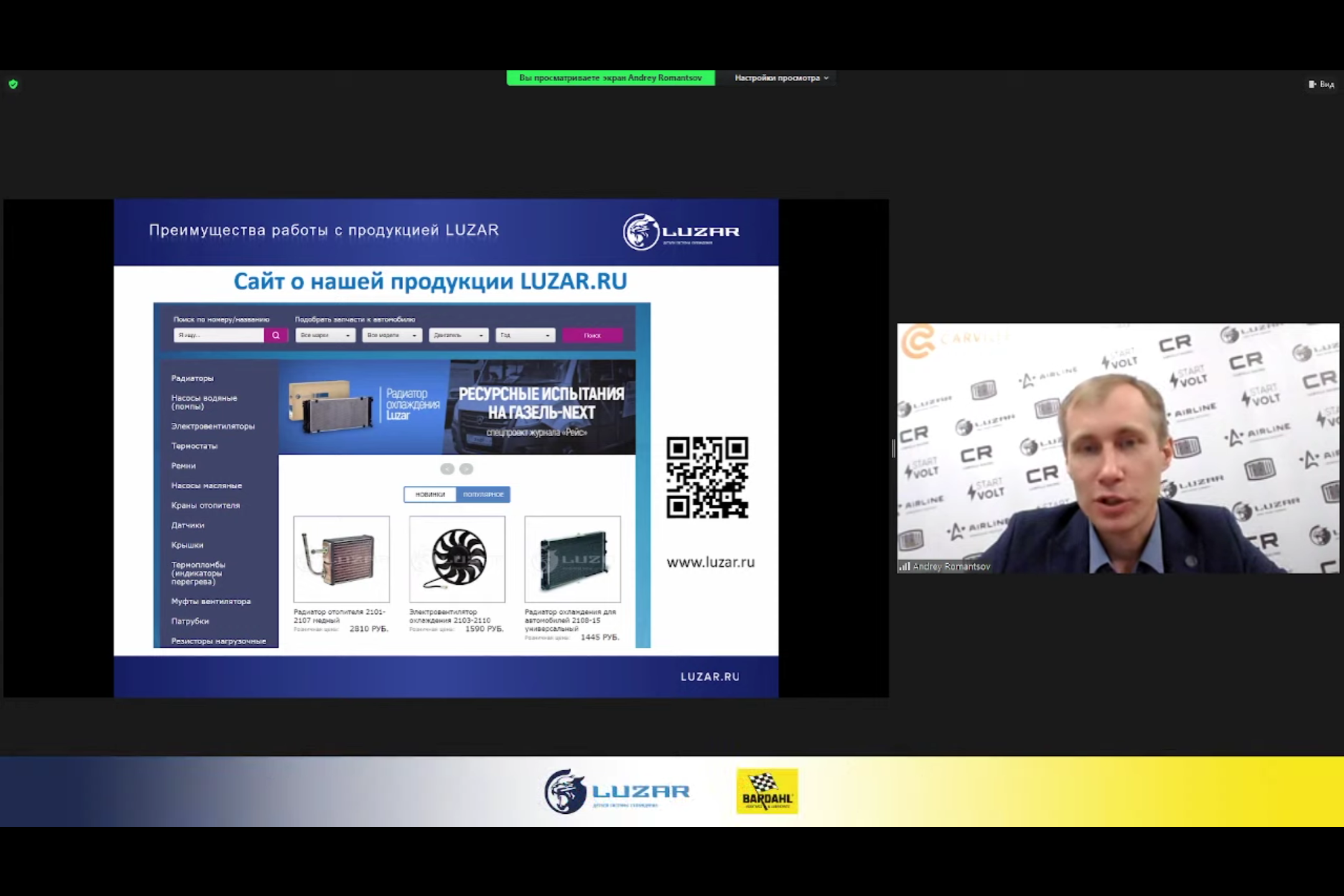Expand the Настройки просмотра dropdown
This screenshot has height=896, width=1344.
(782, 78)
